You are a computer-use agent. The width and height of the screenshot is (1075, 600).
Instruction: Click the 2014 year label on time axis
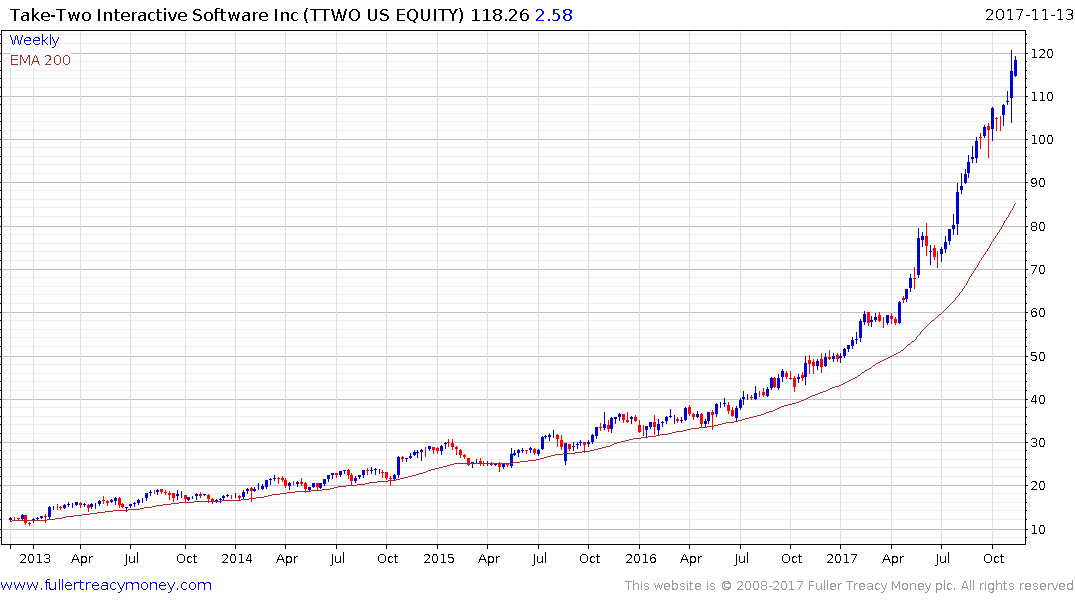point(237,558)
